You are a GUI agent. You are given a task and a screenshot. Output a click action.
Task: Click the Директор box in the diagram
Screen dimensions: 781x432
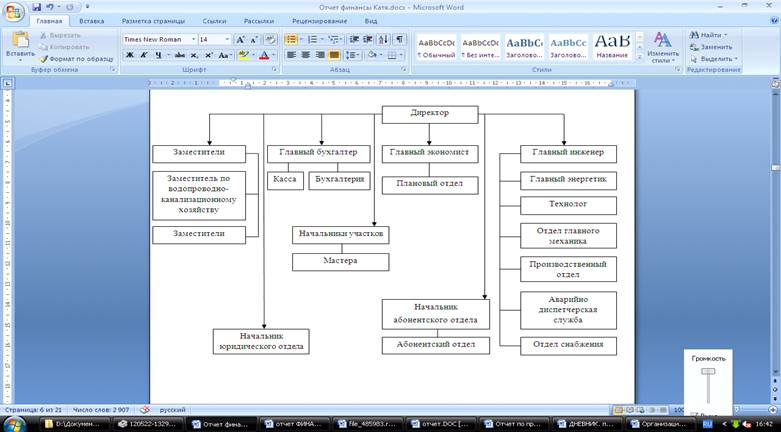click(430, 114)
